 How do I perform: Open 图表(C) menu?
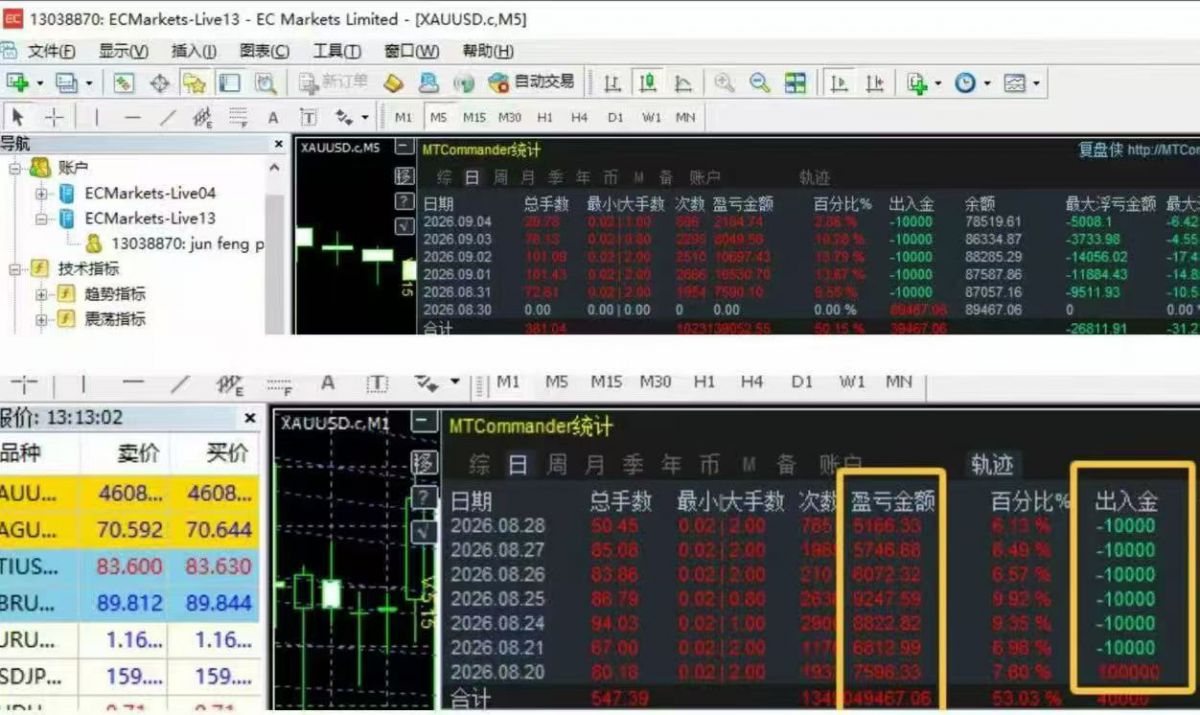[x=265, y=51]
